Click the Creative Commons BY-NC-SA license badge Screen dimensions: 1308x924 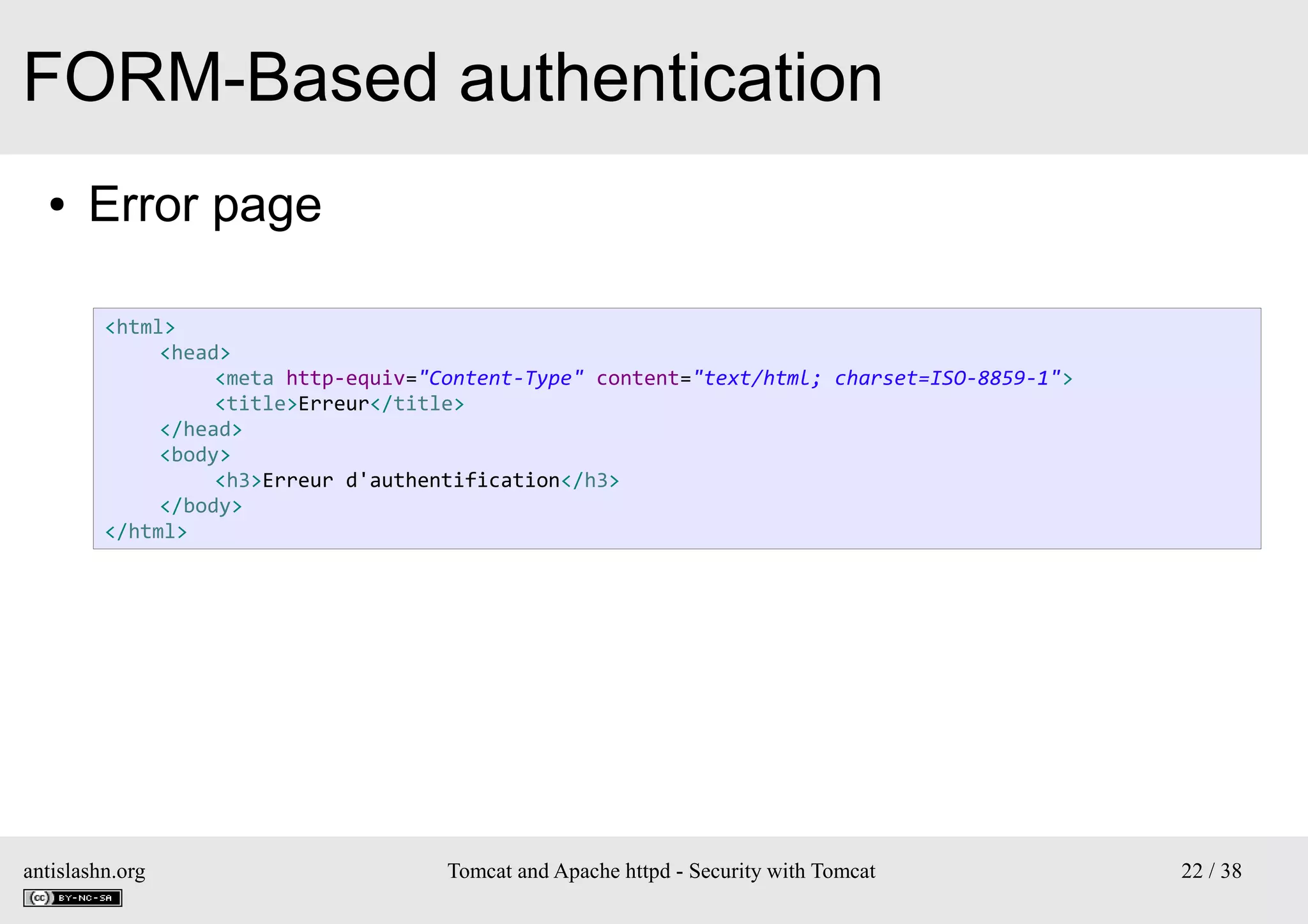click(73, 898)
